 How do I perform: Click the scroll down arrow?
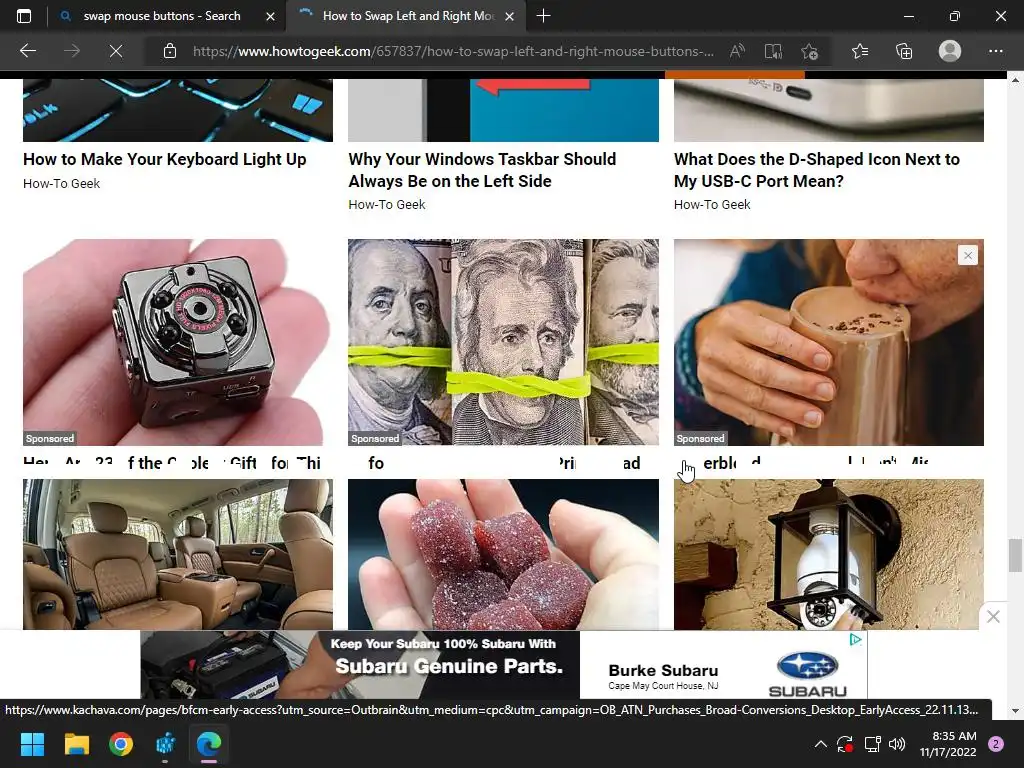pyautogui.click(x=1015, y=711)
